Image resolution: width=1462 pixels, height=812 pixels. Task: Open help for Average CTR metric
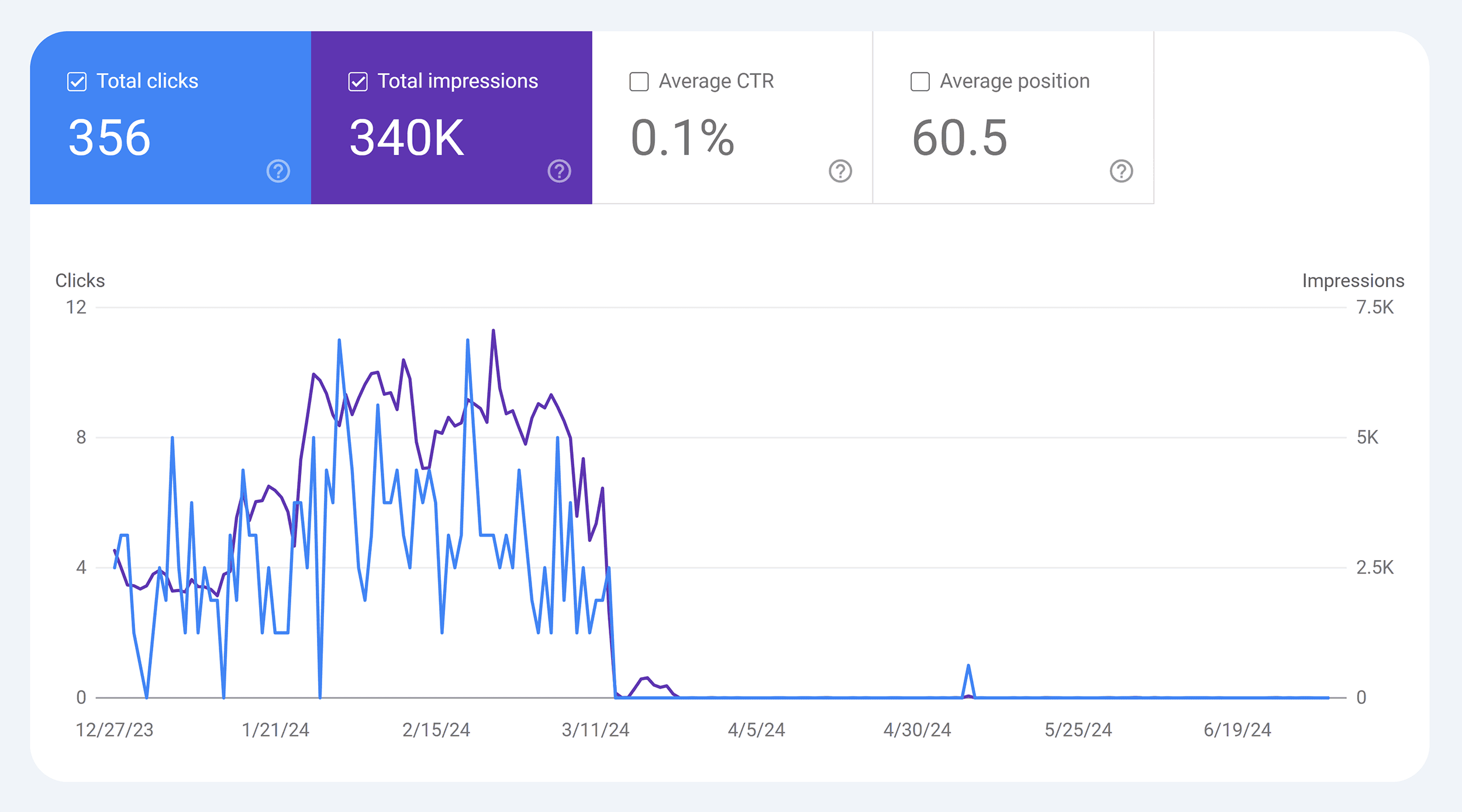[840, 172]
